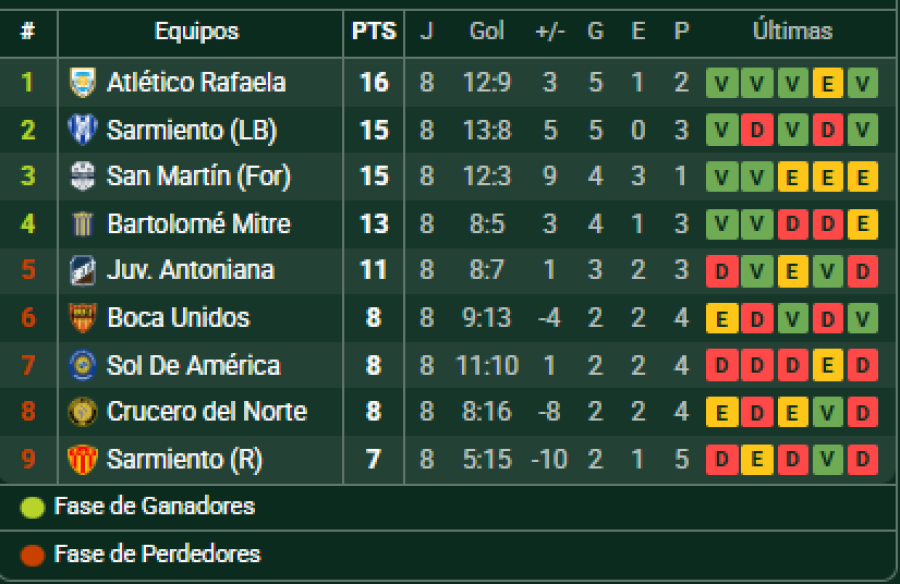Screen dimensions: 900x584
Task: Open the Atlético Rafaela team link
Action: tap(196, 82)
